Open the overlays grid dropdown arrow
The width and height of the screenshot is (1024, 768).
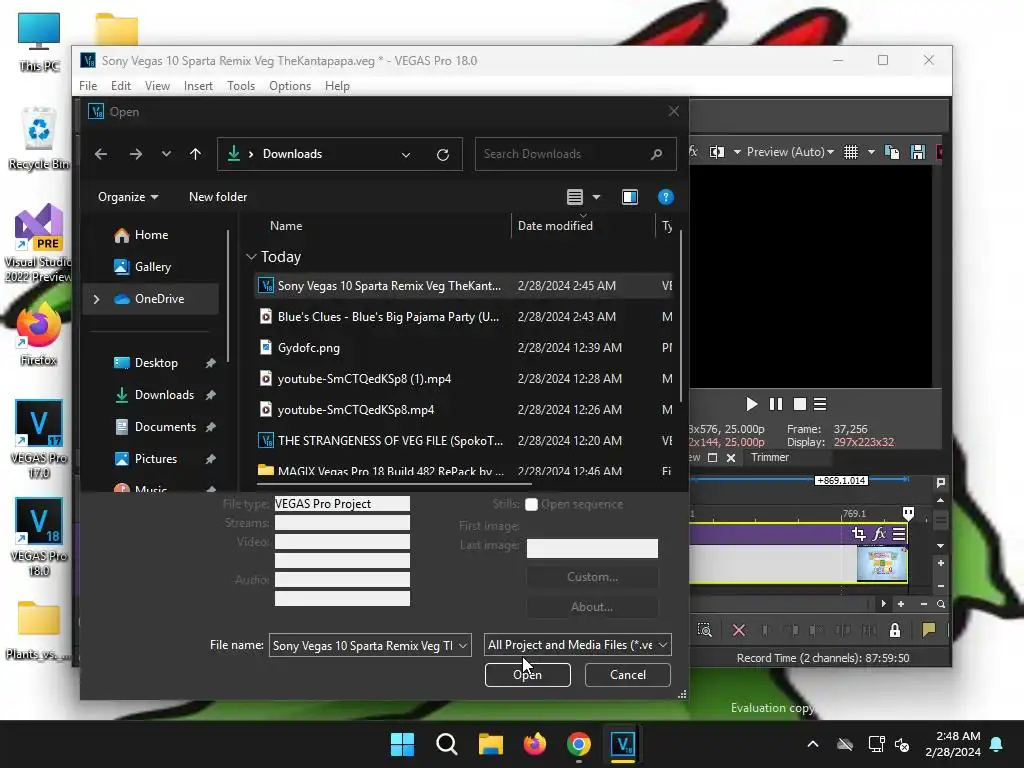click(871, 152)
